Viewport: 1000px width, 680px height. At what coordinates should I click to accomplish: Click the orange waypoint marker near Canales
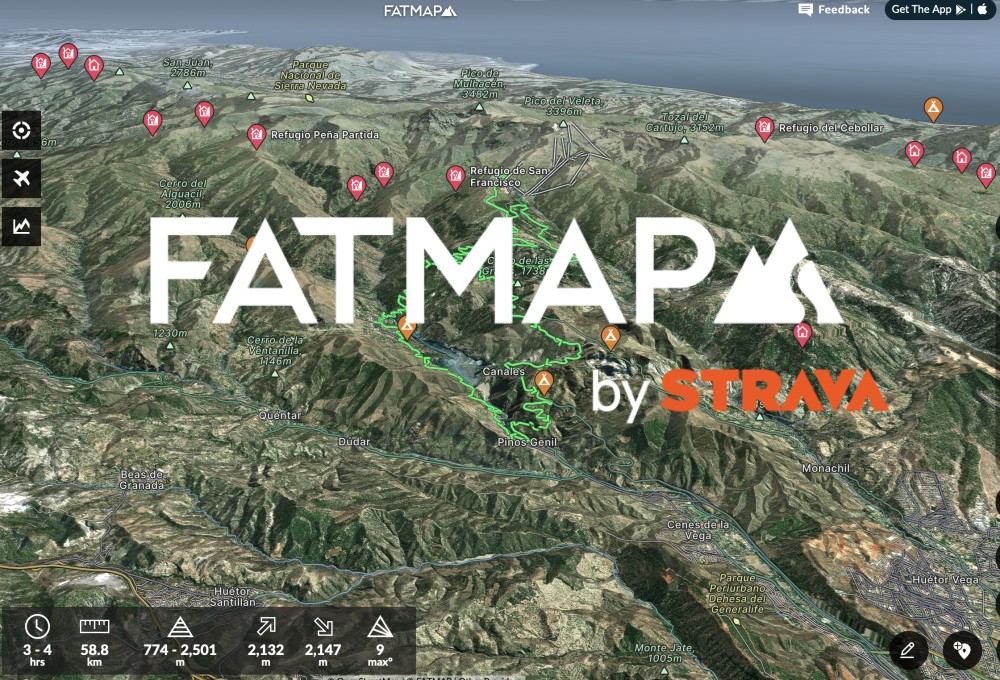pyautogui.click(x=545, y=381)
